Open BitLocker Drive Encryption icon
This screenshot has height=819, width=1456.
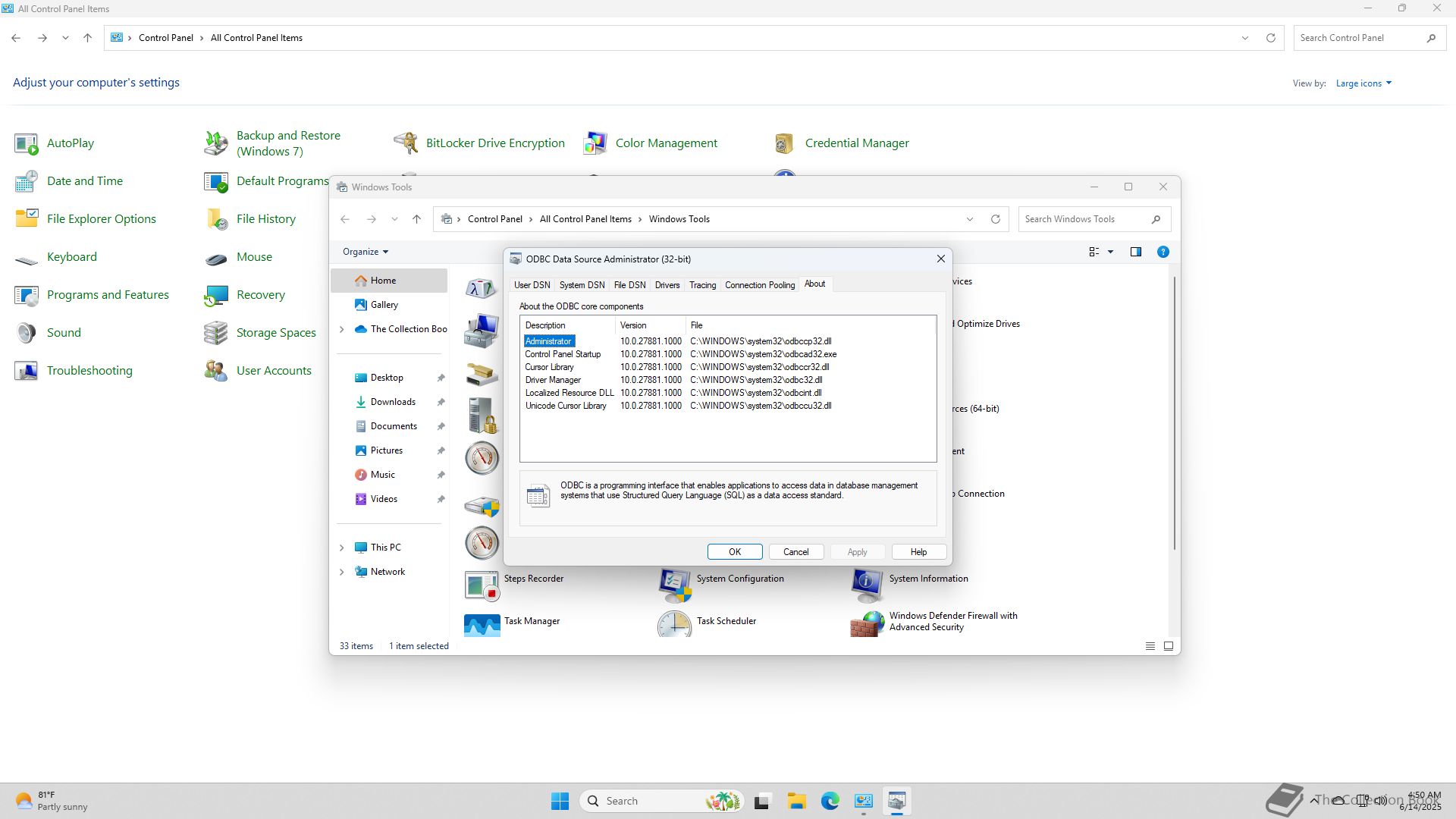click(x=406, y=143)
